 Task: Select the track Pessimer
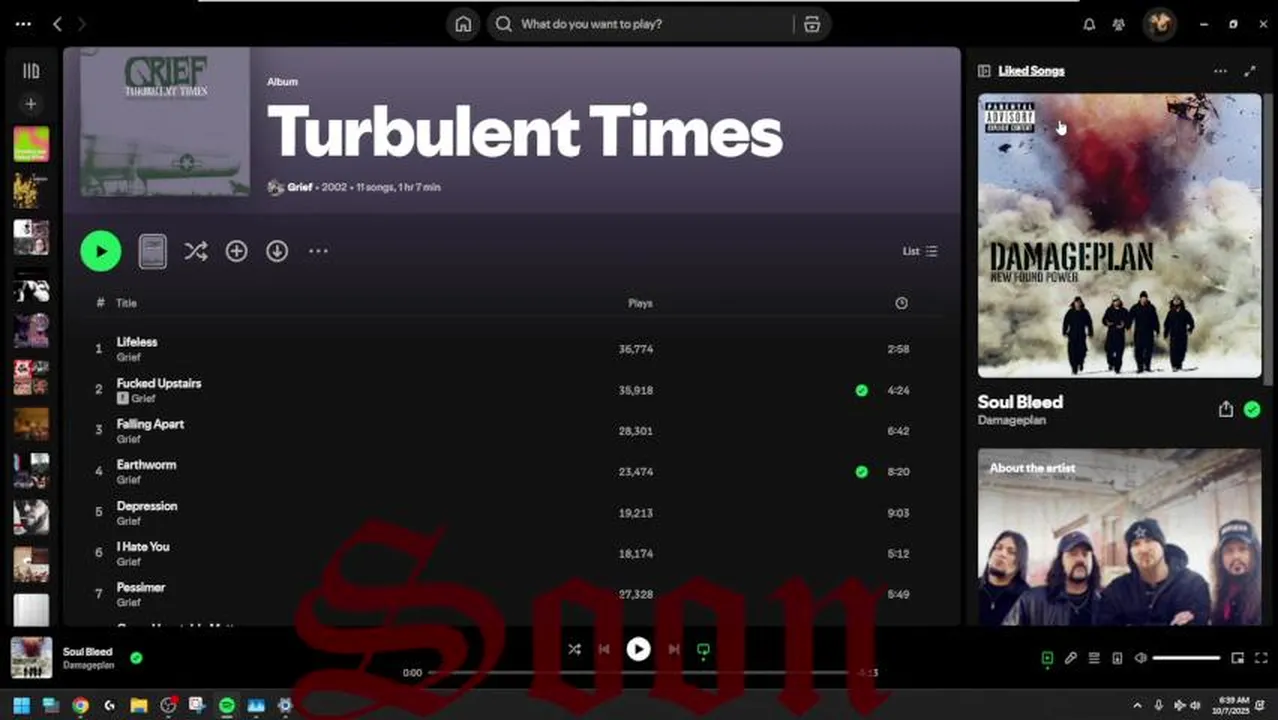pos(141,588)
